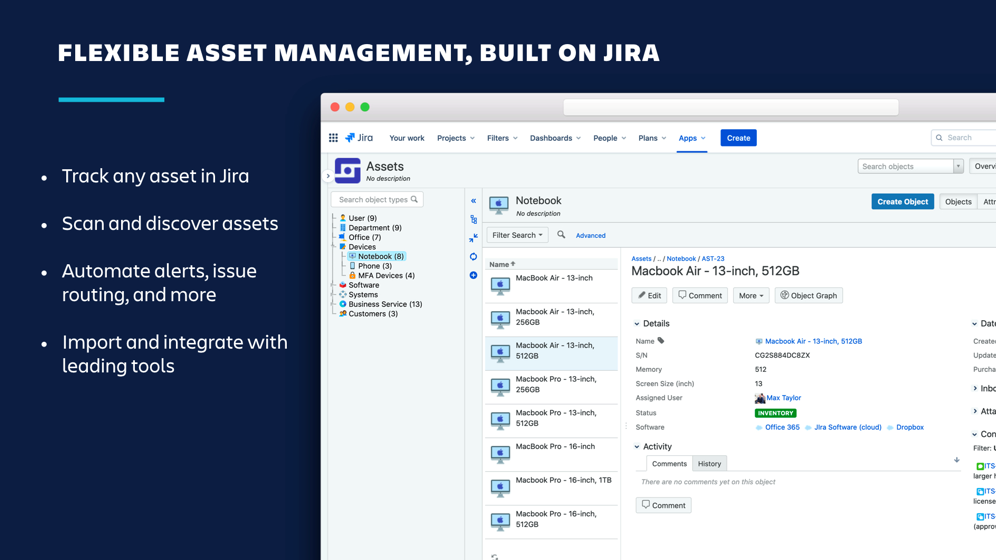Click the magnifier icon next to Filter Search
This screenshot has width=996, height=560.
tap(561, 235)
